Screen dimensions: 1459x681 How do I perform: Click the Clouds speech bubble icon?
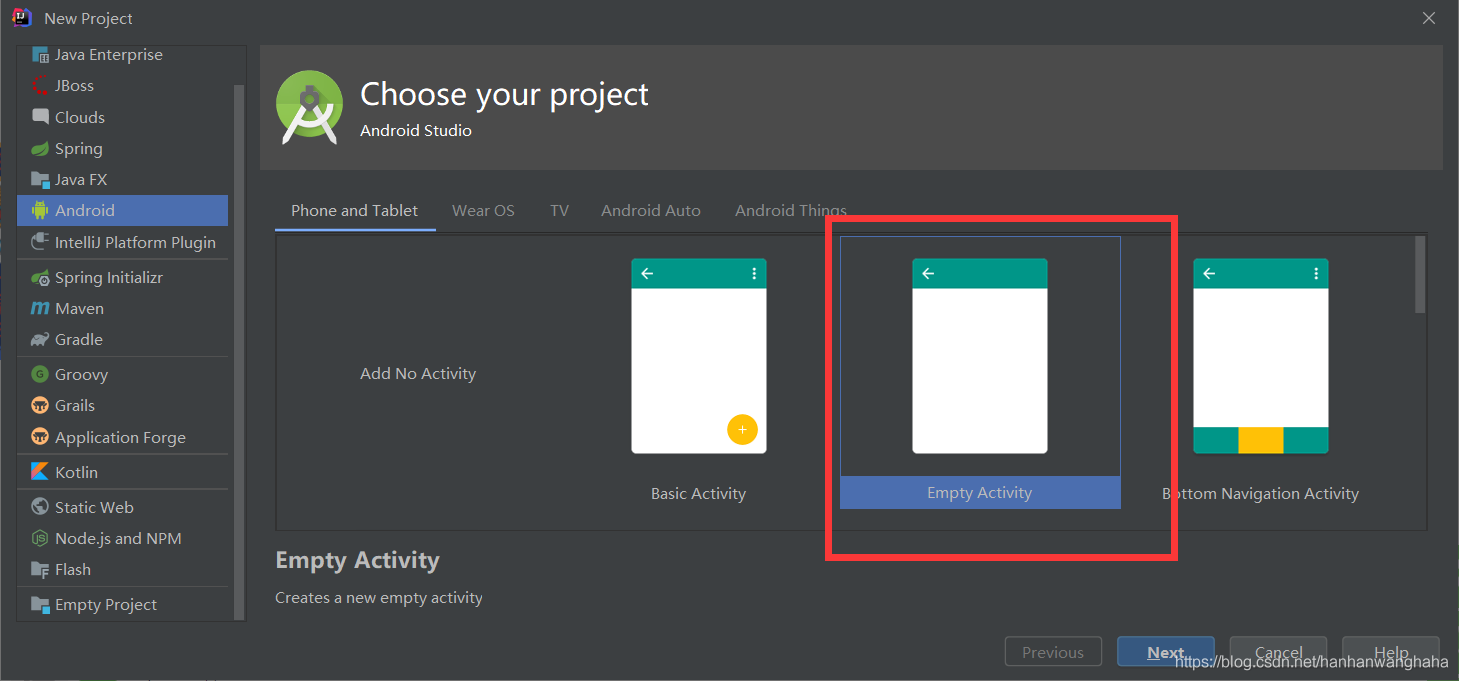click(x=40, y=117)
